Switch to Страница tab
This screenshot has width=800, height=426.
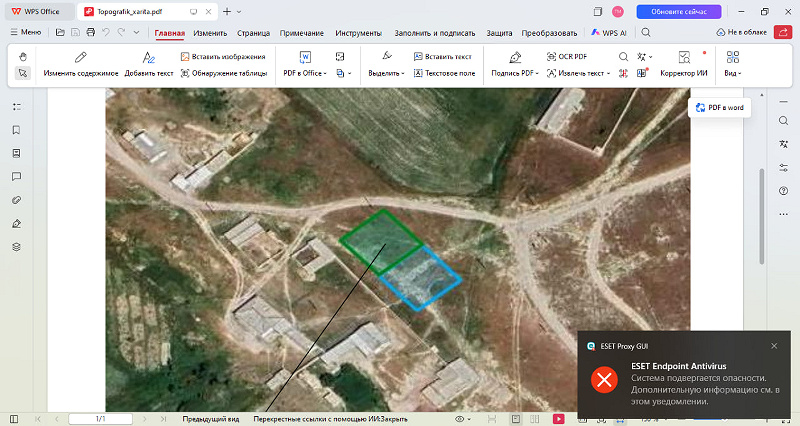coord(254,33)
